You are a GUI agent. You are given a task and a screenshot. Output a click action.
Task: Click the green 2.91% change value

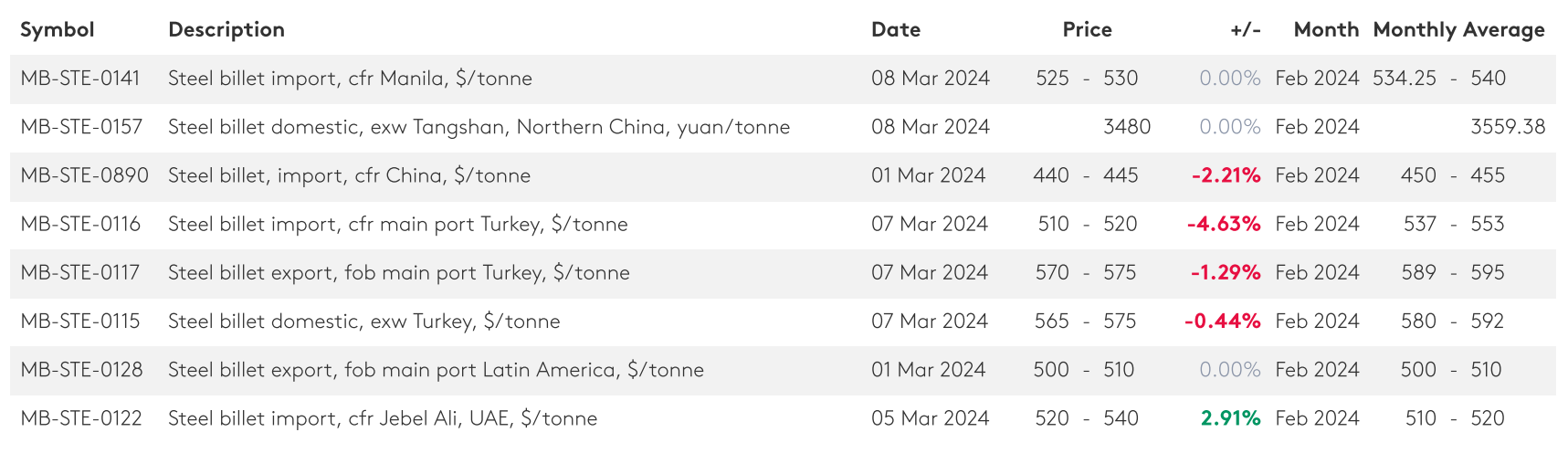(1230, 418)
